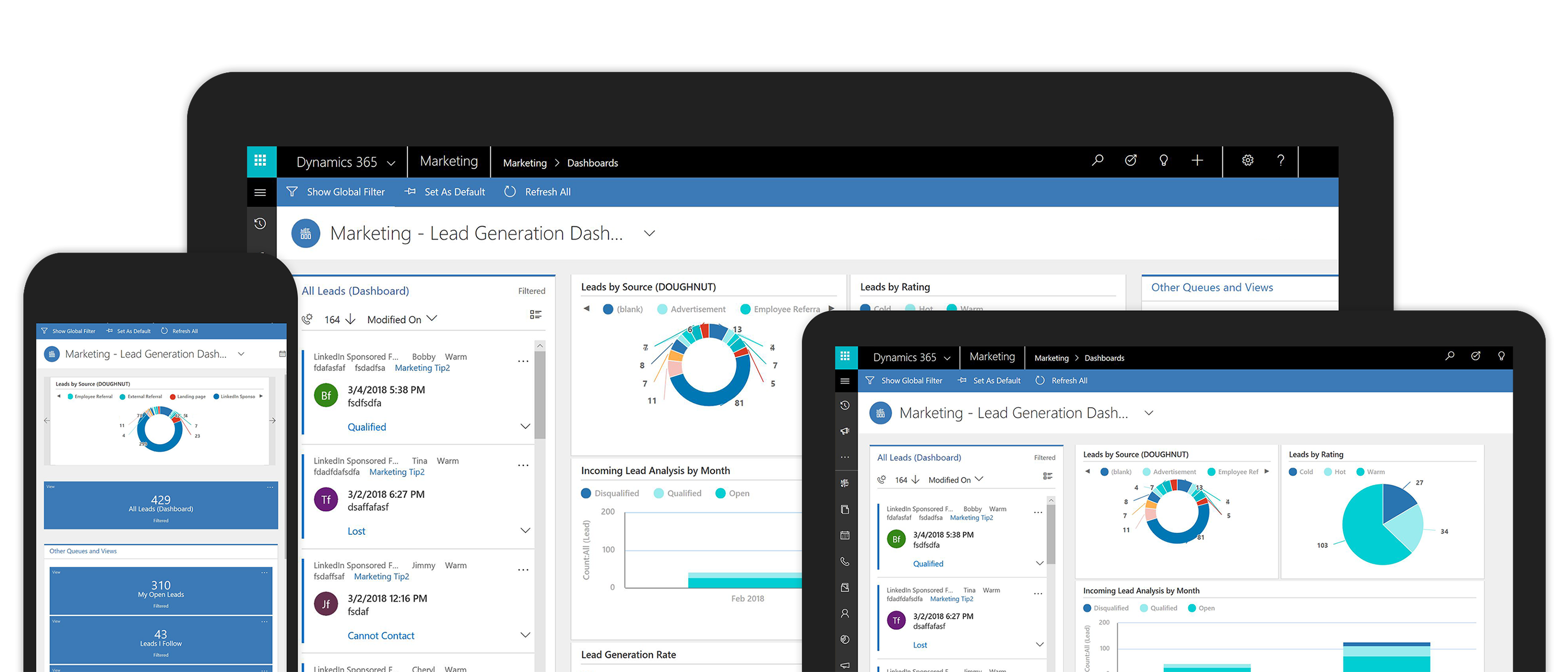Click the leads list scrollbar on large tablet
The image size is (1568, 672).
[539, 395]
